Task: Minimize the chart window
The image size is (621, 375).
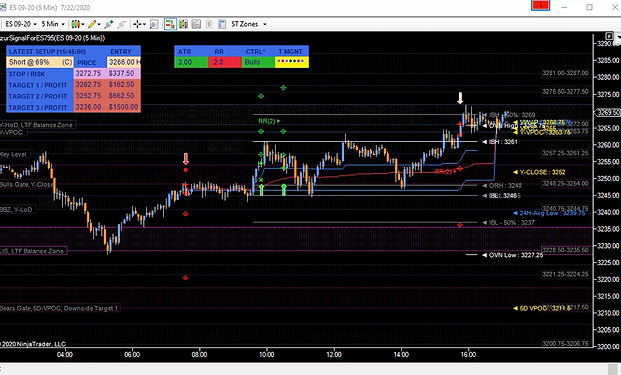Action: tap(564, 7)
